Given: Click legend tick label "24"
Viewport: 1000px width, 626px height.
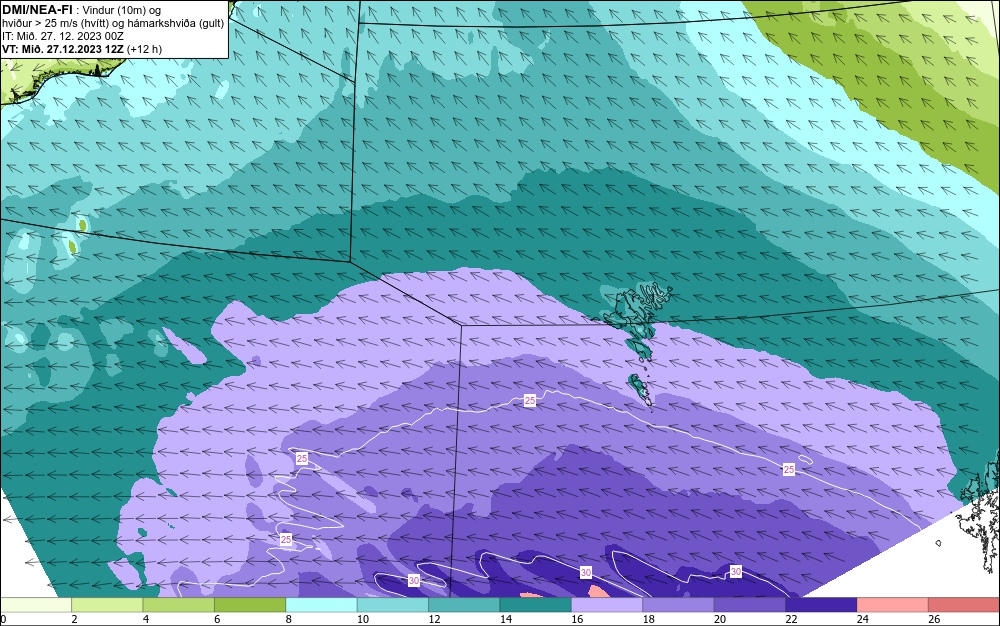Looking at the screenshot, I should click(863, 619).
